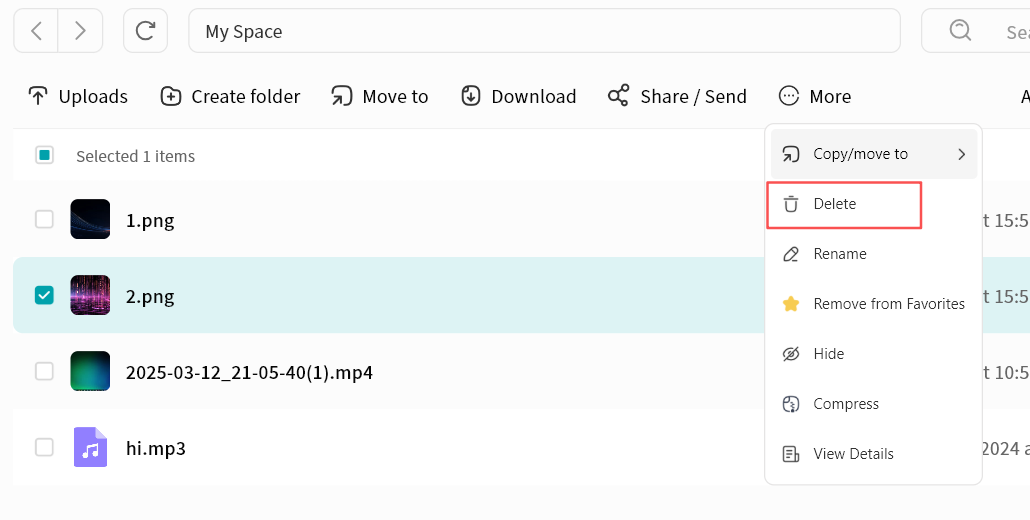1030x520 pixels.
Task: Check the box next to 1.png
Action: (44, 219)
